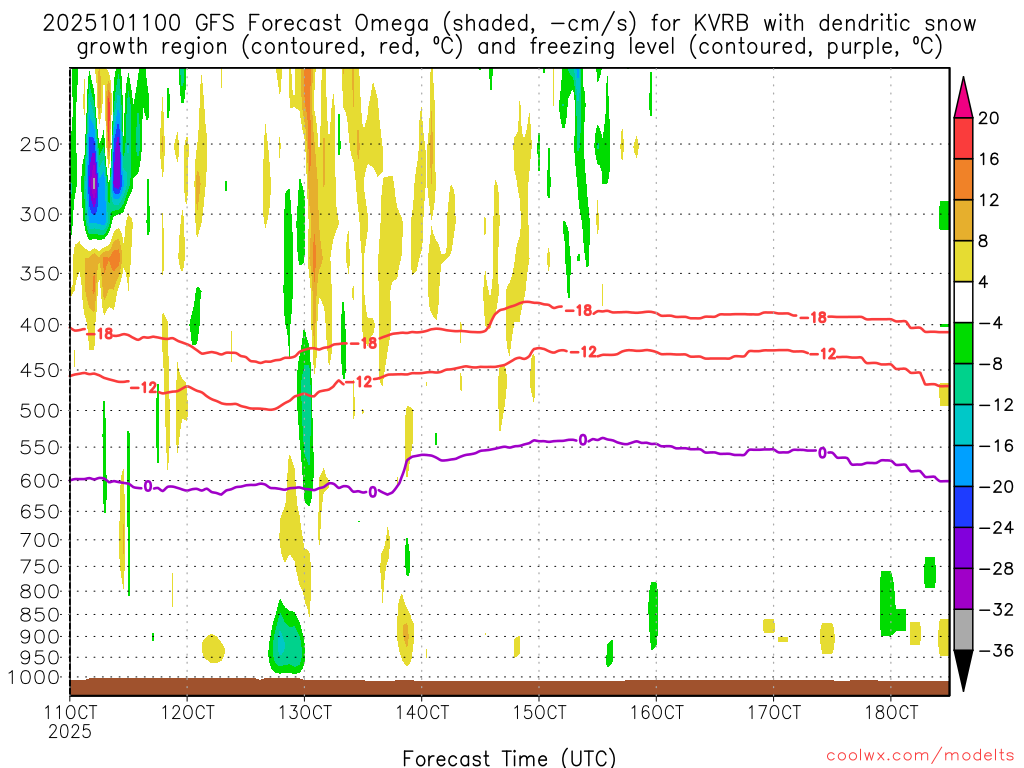The width and height of the screenshot is (1024, 768).
Task: Click the gray colorbar segment between -32 and -36
Action: 963,630
